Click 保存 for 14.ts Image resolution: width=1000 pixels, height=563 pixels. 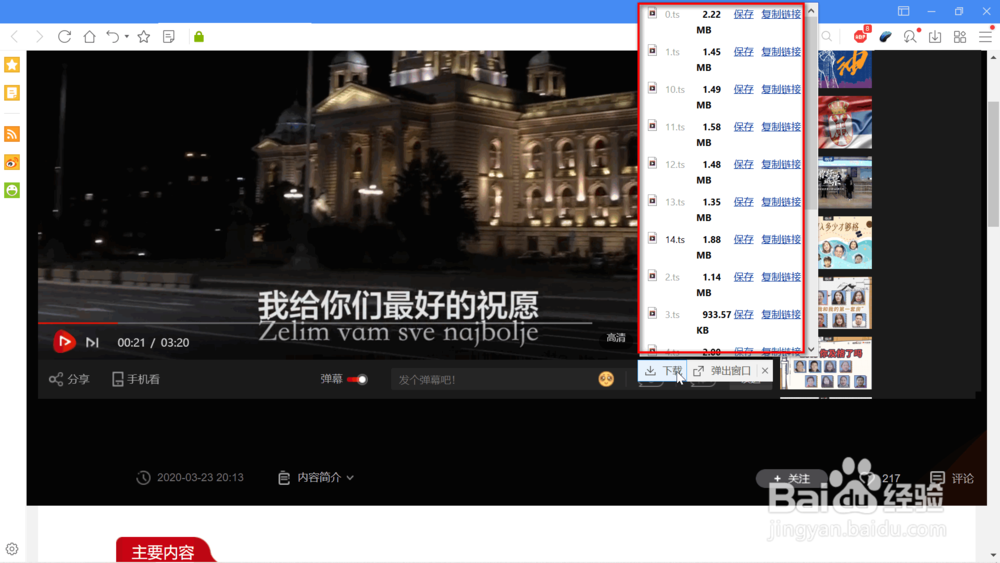click(743, 240)
